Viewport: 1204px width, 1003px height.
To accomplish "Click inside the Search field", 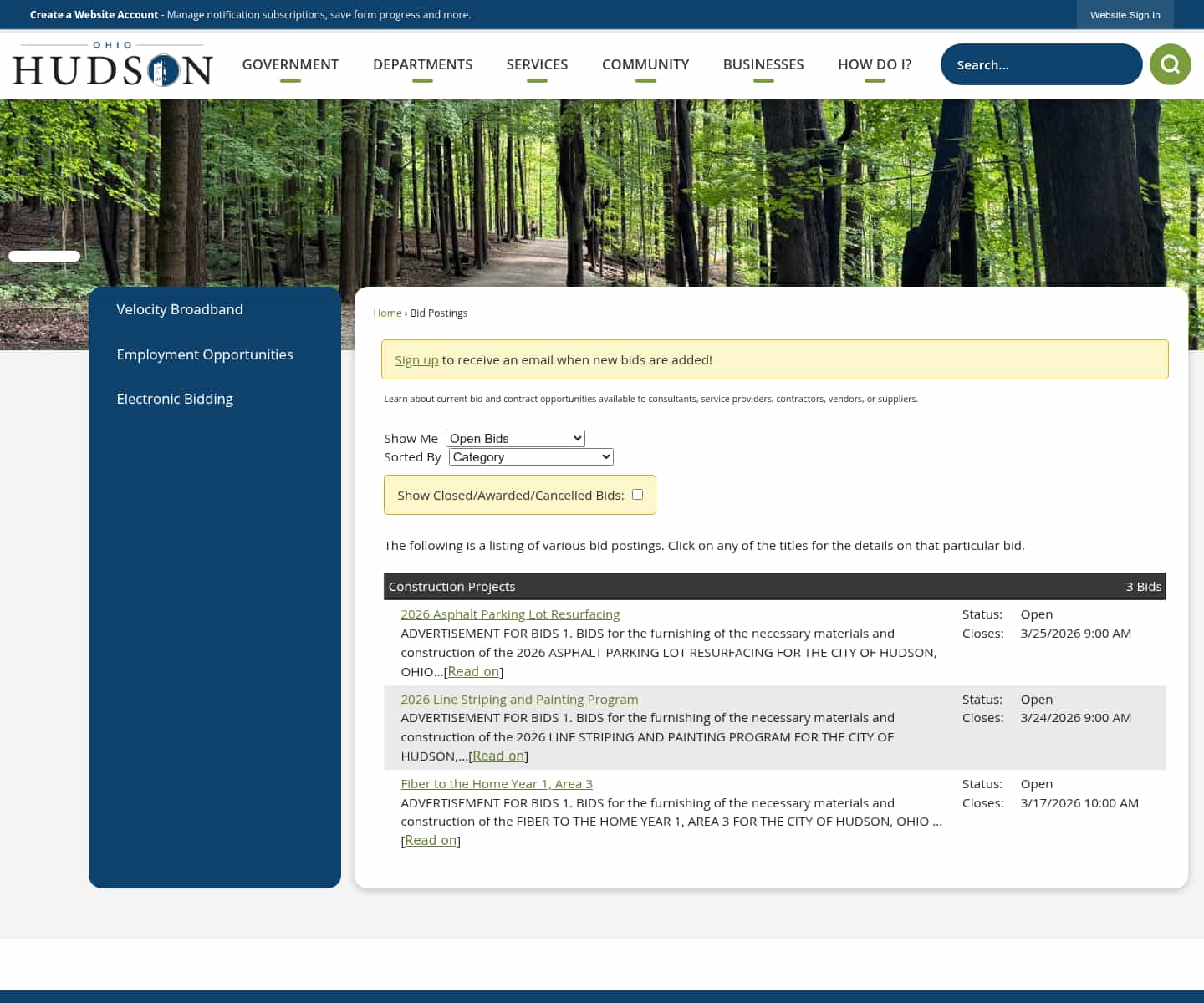I will click(x=1041, y=64).
